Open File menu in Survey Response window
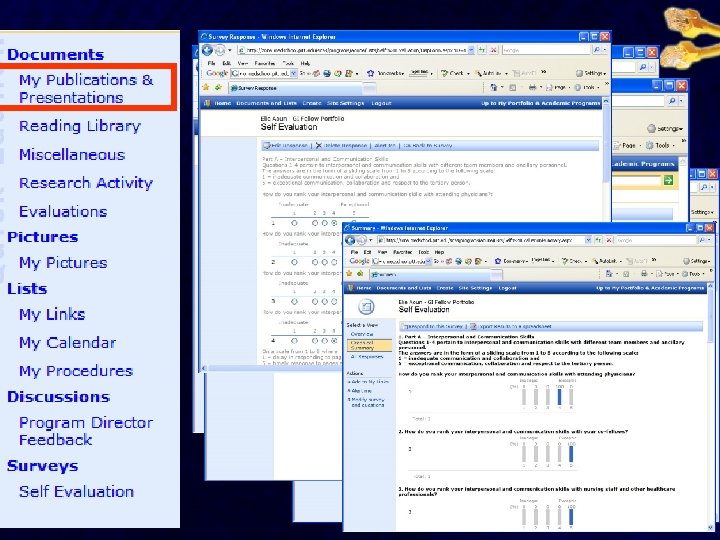The image size is (720, 540). pos(211,63)
